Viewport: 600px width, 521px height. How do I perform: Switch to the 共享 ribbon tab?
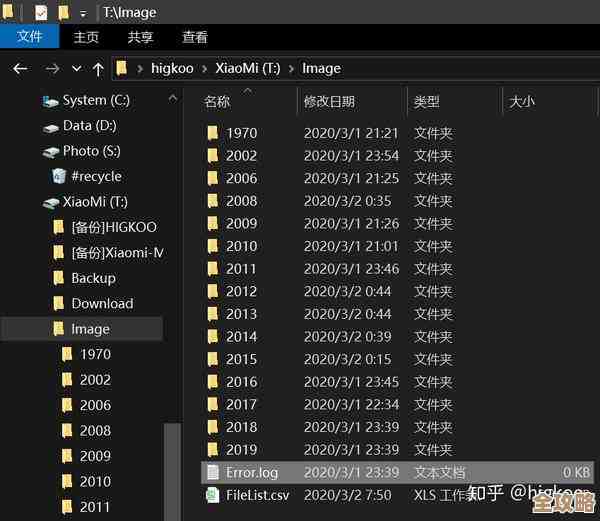click(x=140, y=37)
